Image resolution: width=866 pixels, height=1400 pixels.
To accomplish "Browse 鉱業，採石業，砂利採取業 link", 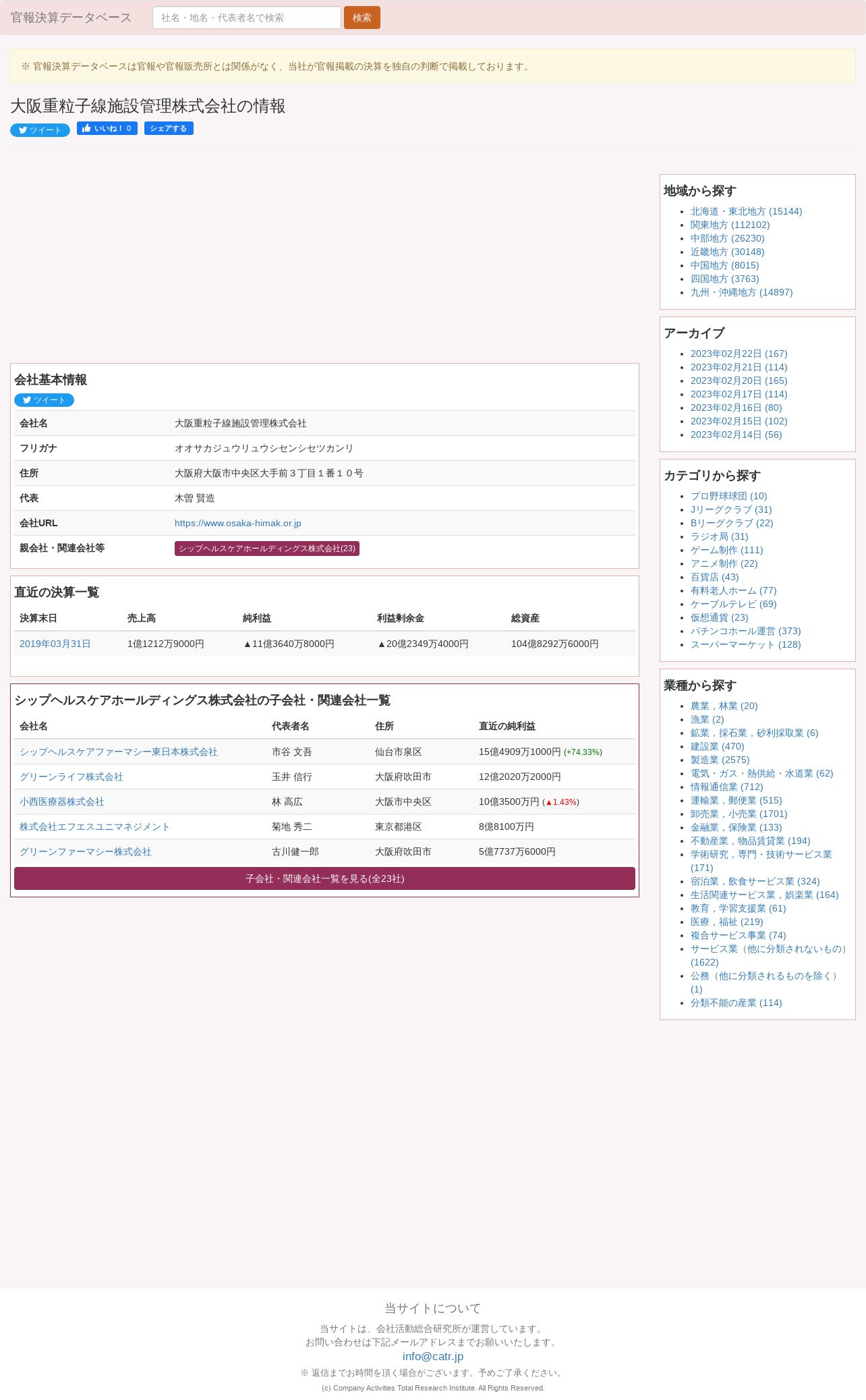I will tap(754, 733).
